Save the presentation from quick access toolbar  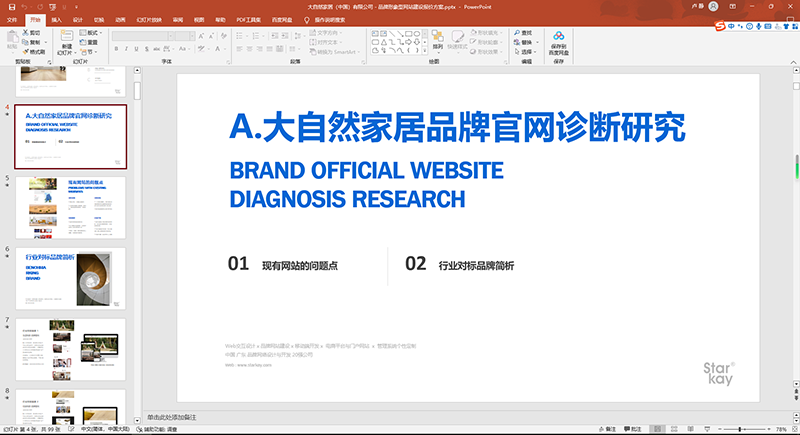click(12, 7)
